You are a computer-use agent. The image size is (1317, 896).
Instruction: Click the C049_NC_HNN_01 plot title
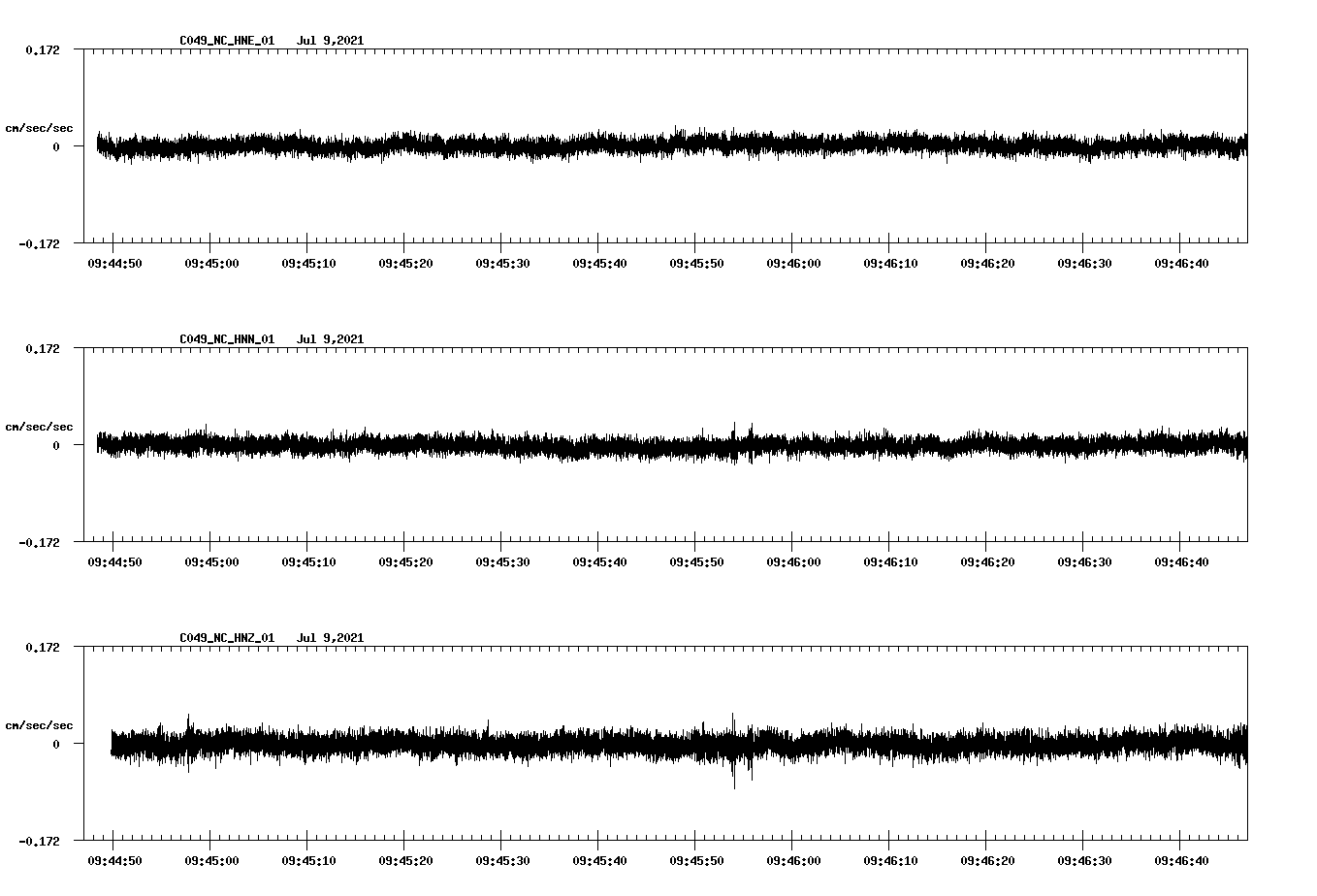(x=227, y=339)
